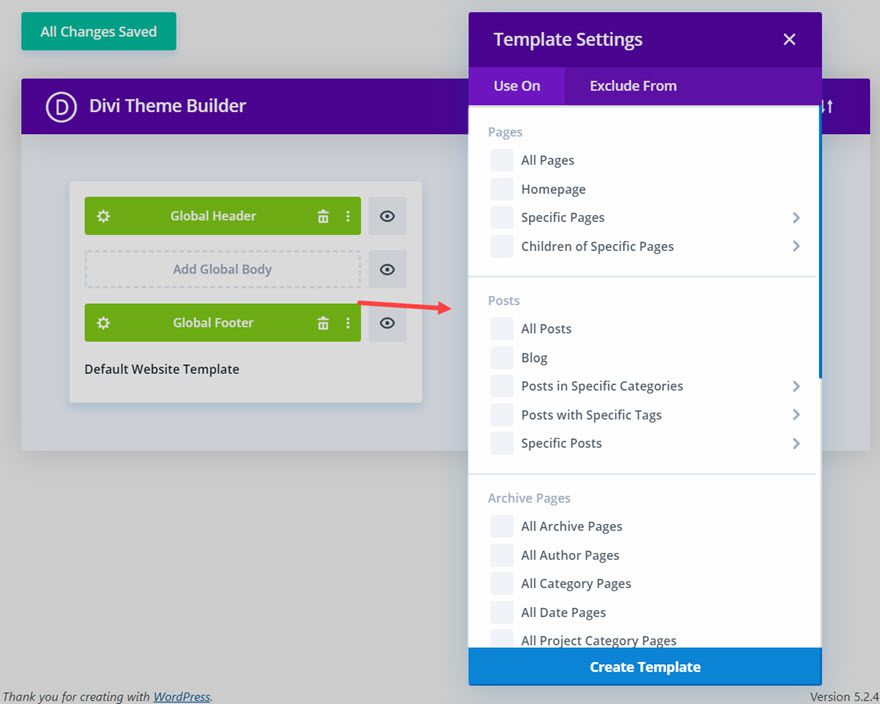This screenshot has width=880, height=704.
Task: Click the Divi logo icon
Action: [x=61, y=106]
